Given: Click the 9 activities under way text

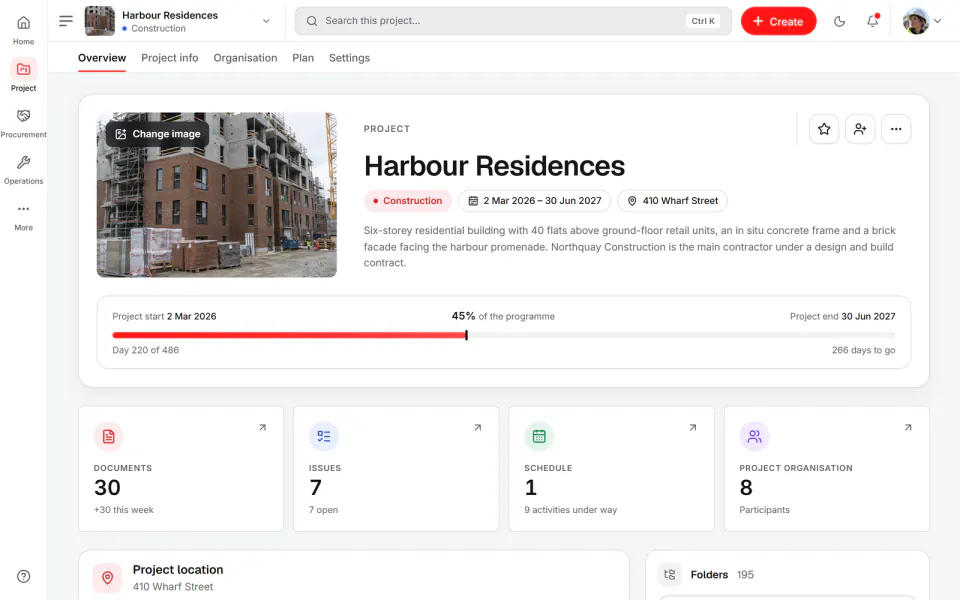Looking at the screenshot, I should point(571,510).
